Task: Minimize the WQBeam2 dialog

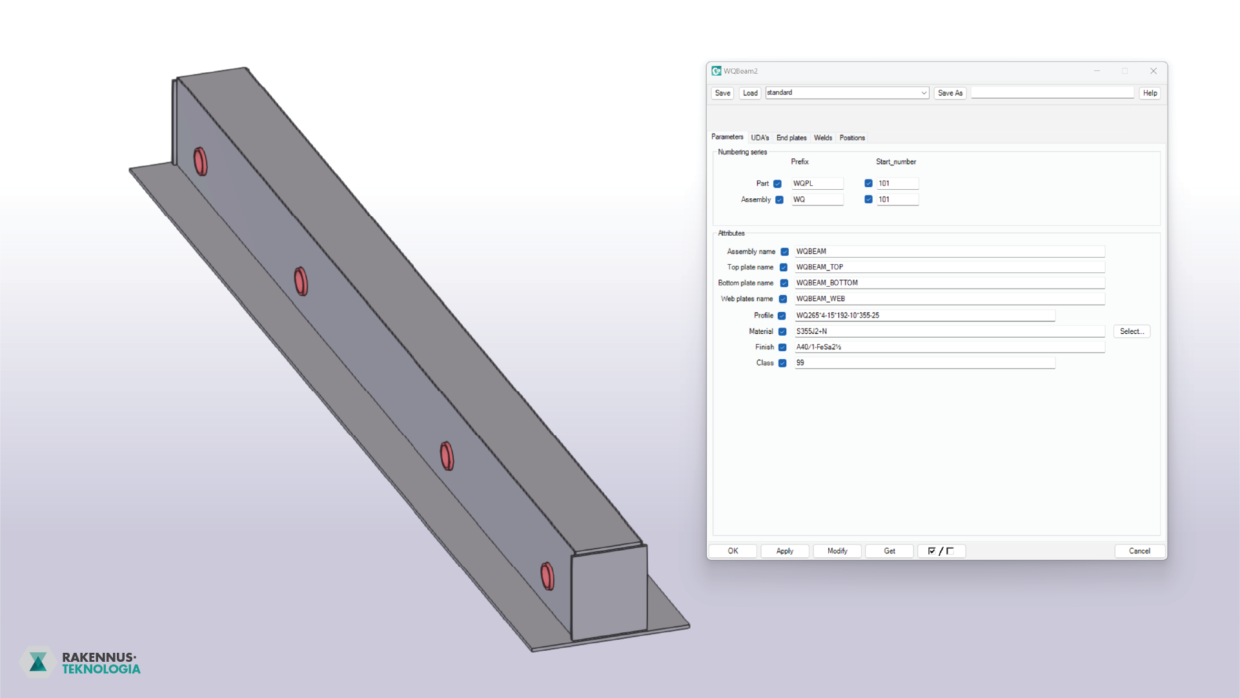Action: 1097,71
